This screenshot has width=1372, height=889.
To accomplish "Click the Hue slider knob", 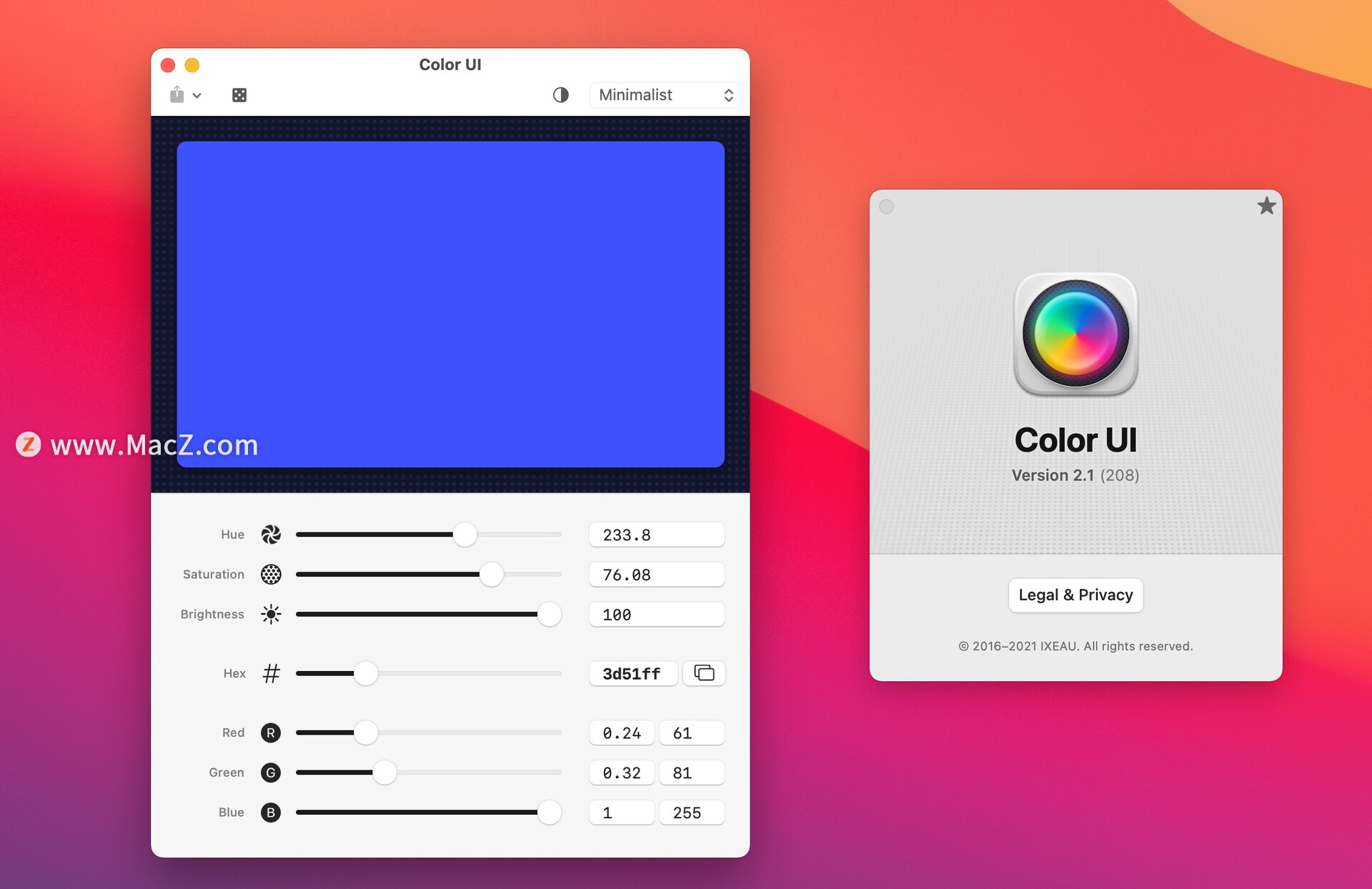I will tap(464, 535).
